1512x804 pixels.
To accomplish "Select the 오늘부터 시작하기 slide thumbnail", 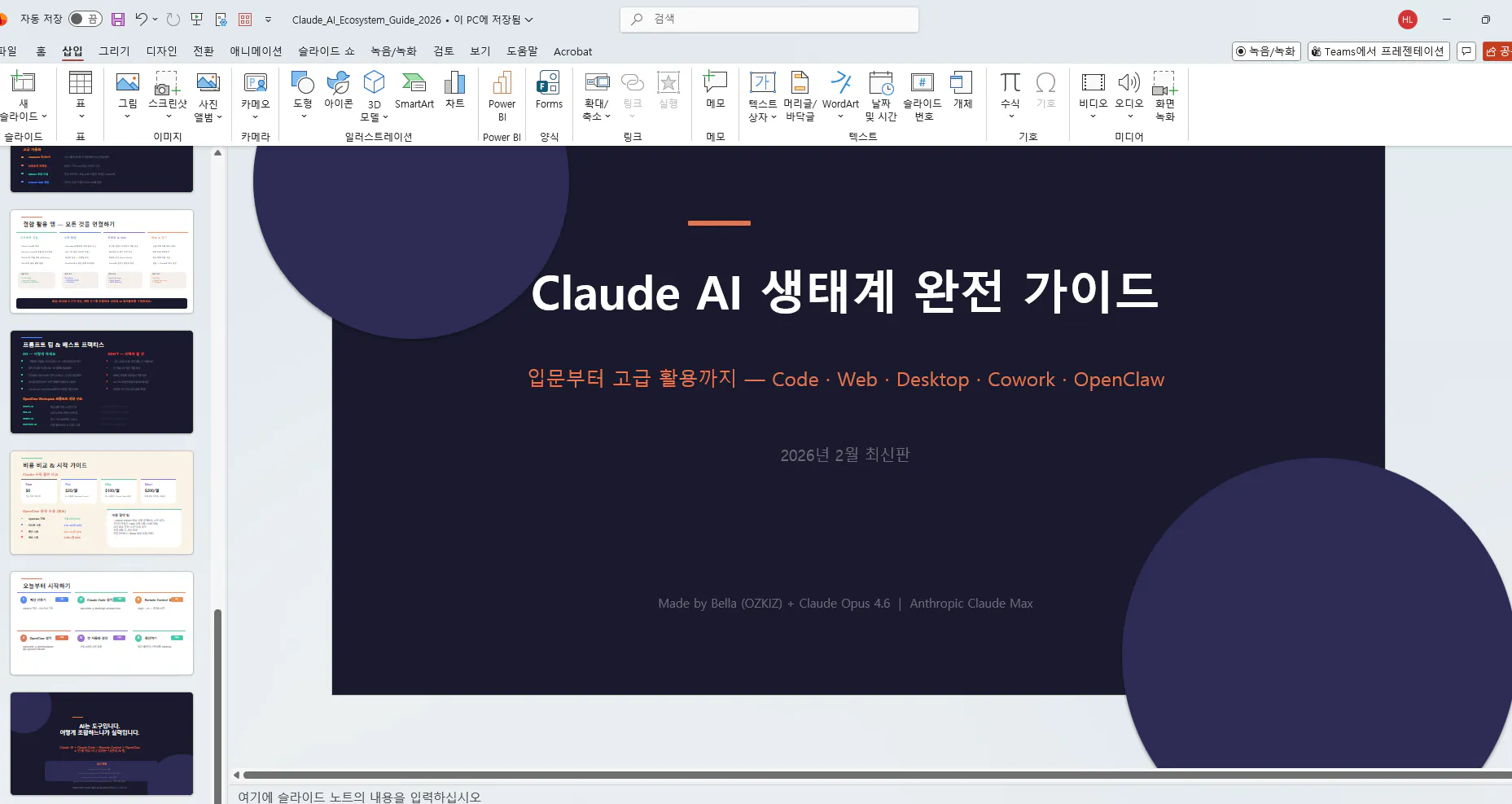I will click(x=102, y=623).
